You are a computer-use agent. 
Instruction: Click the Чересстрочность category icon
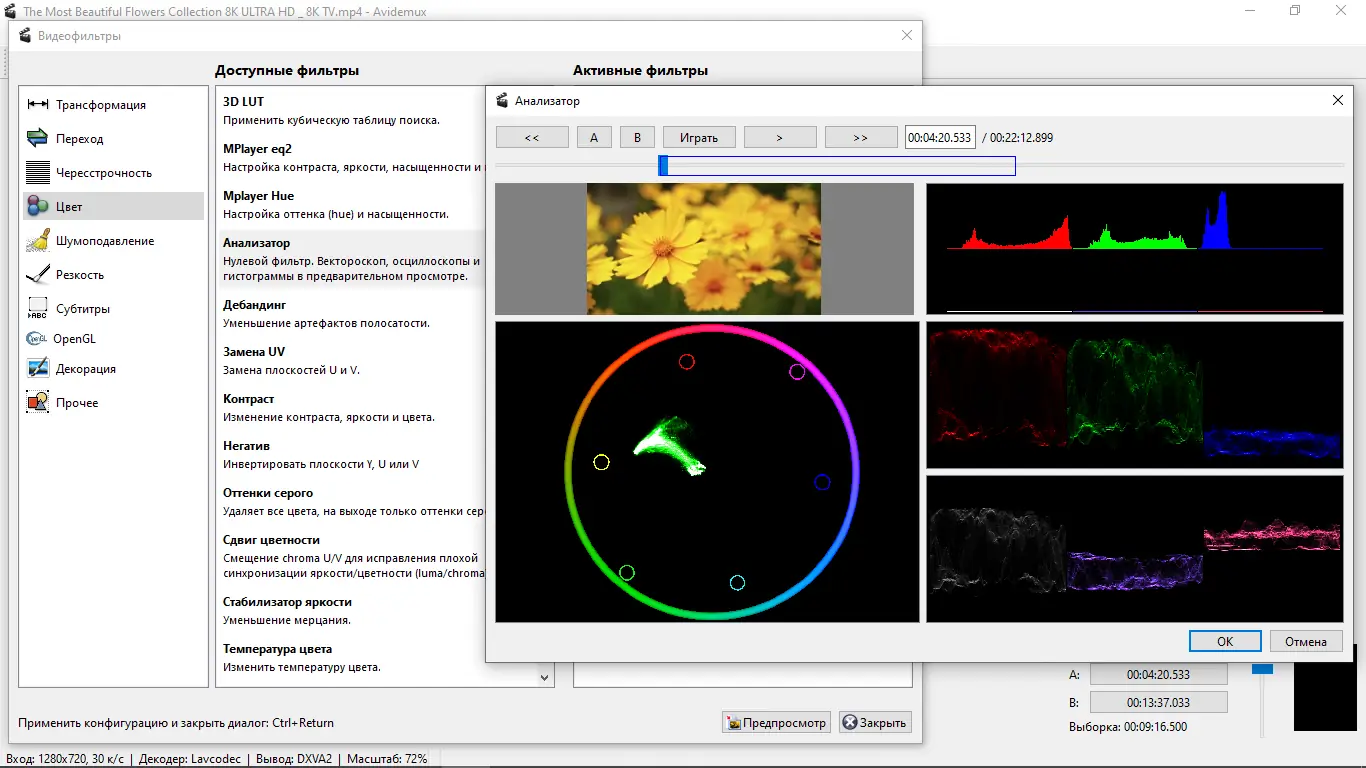[x=38, y=173]
